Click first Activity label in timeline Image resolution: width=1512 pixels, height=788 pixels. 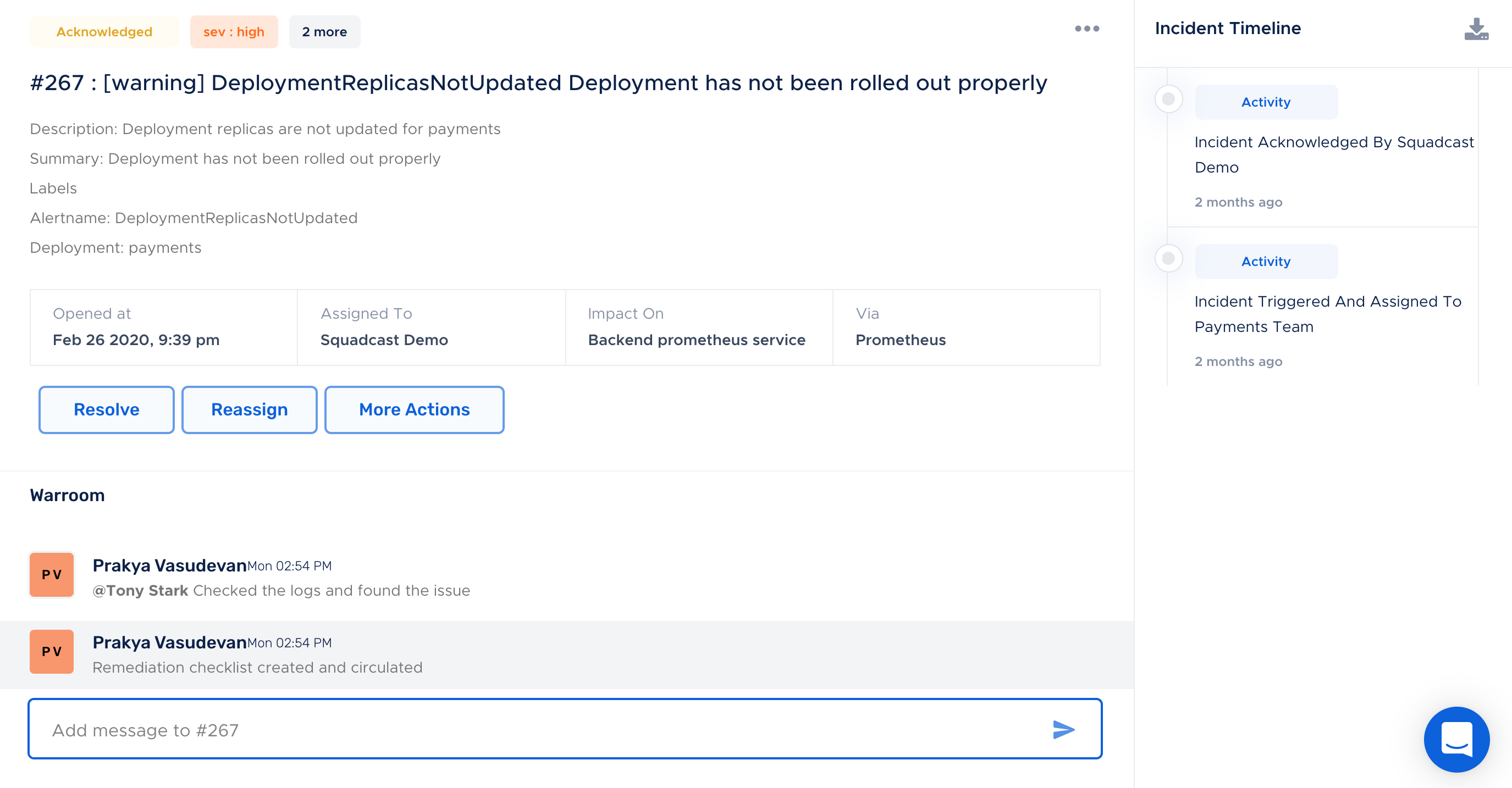[x=1266, y=102]
